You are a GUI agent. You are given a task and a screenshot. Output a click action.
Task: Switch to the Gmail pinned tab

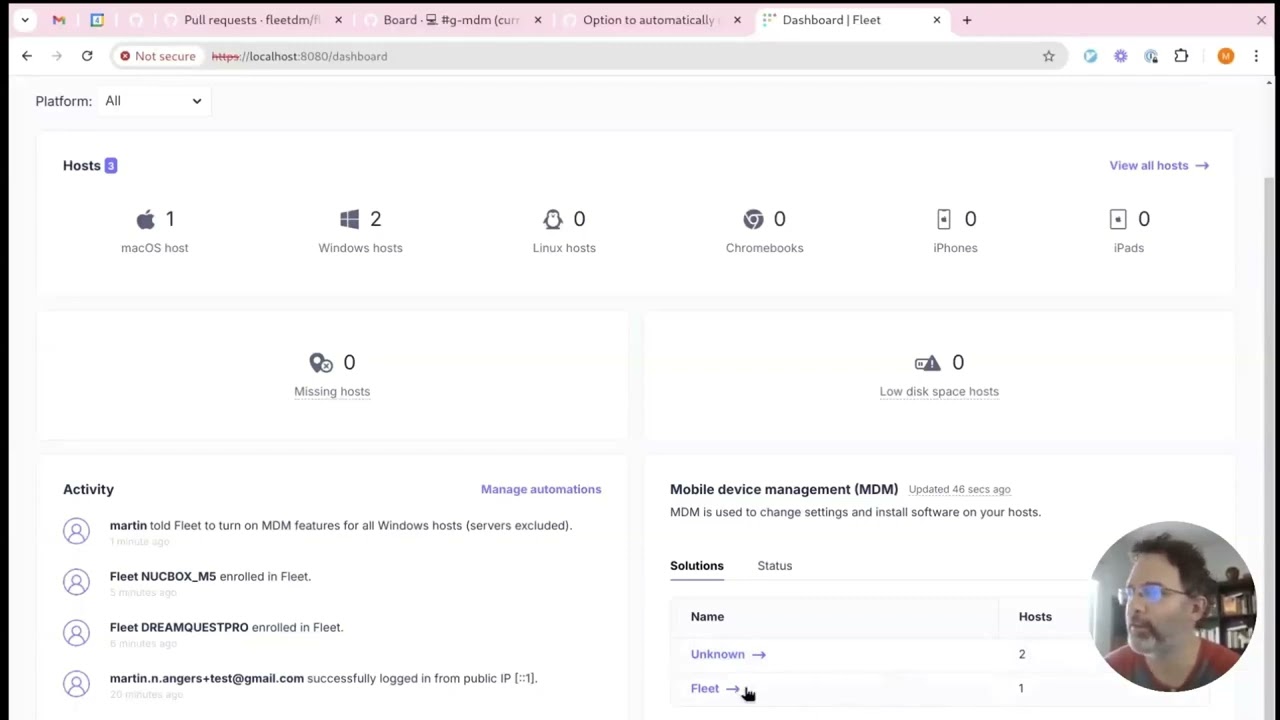[x=59, y=20]
